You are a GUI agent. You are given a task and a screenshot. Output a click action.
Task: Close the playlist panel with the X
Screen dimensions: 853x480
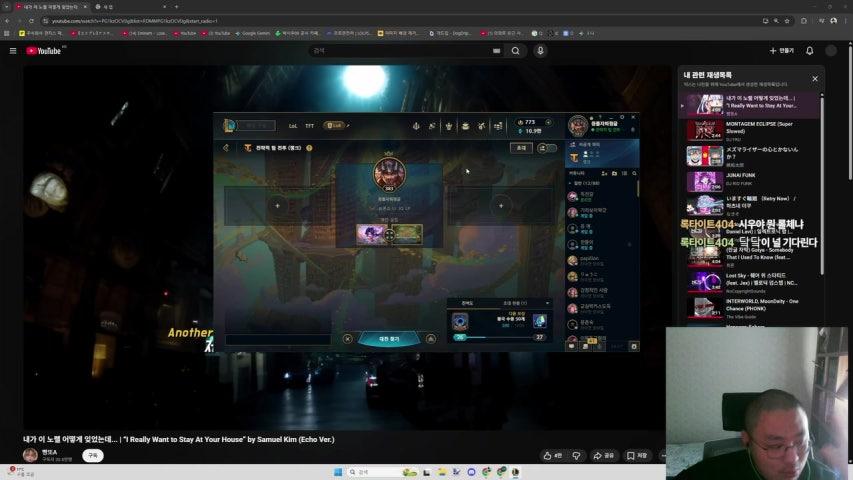(x=815, y=78)
